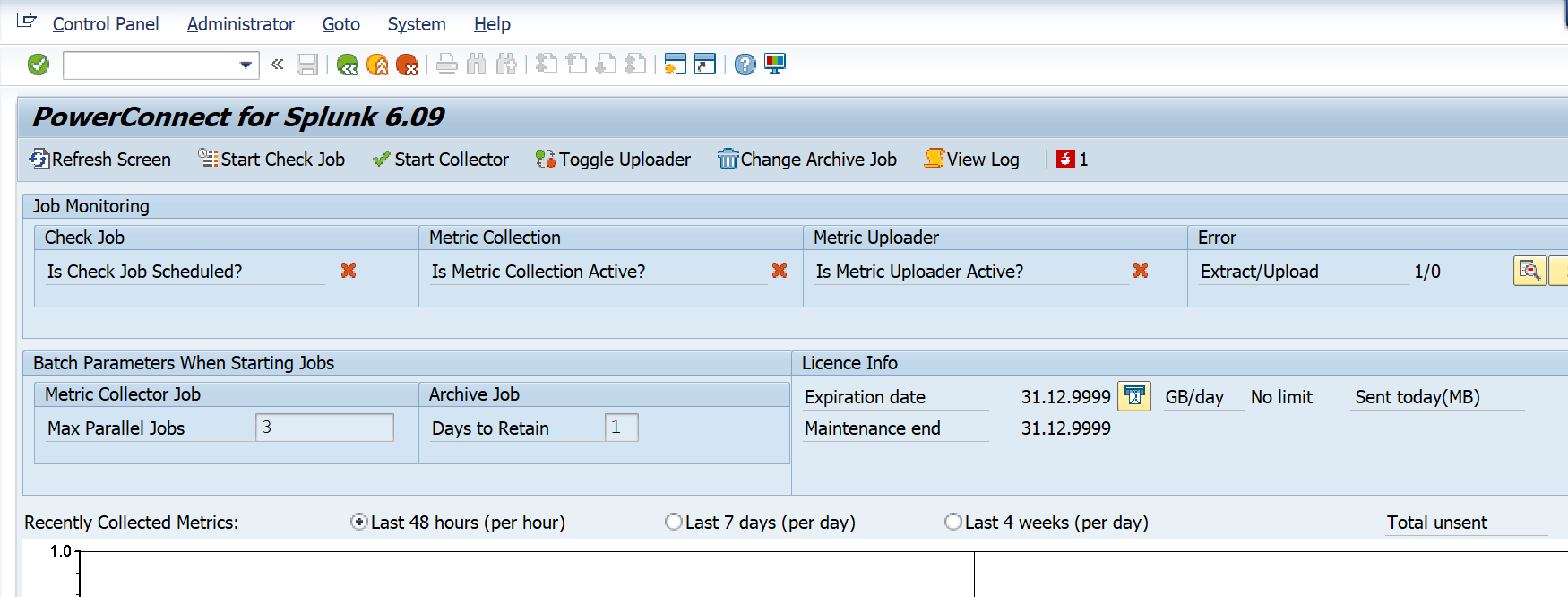Expand the command field dropdown arrow
Image resolution: width=1568 pixels, height=597 pixels.
246,65
